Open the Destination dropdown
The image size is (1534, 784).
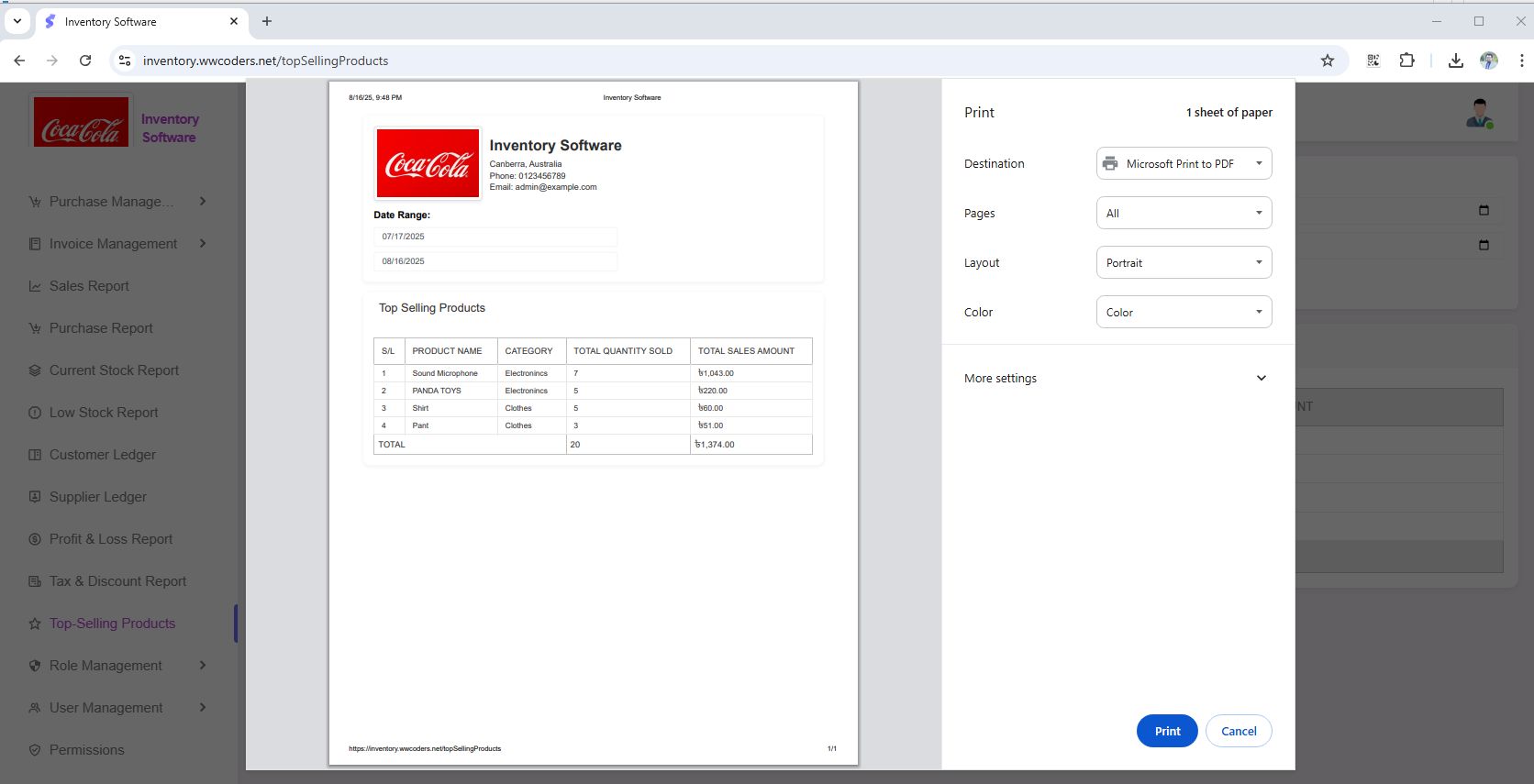(x=1184, y=163)
